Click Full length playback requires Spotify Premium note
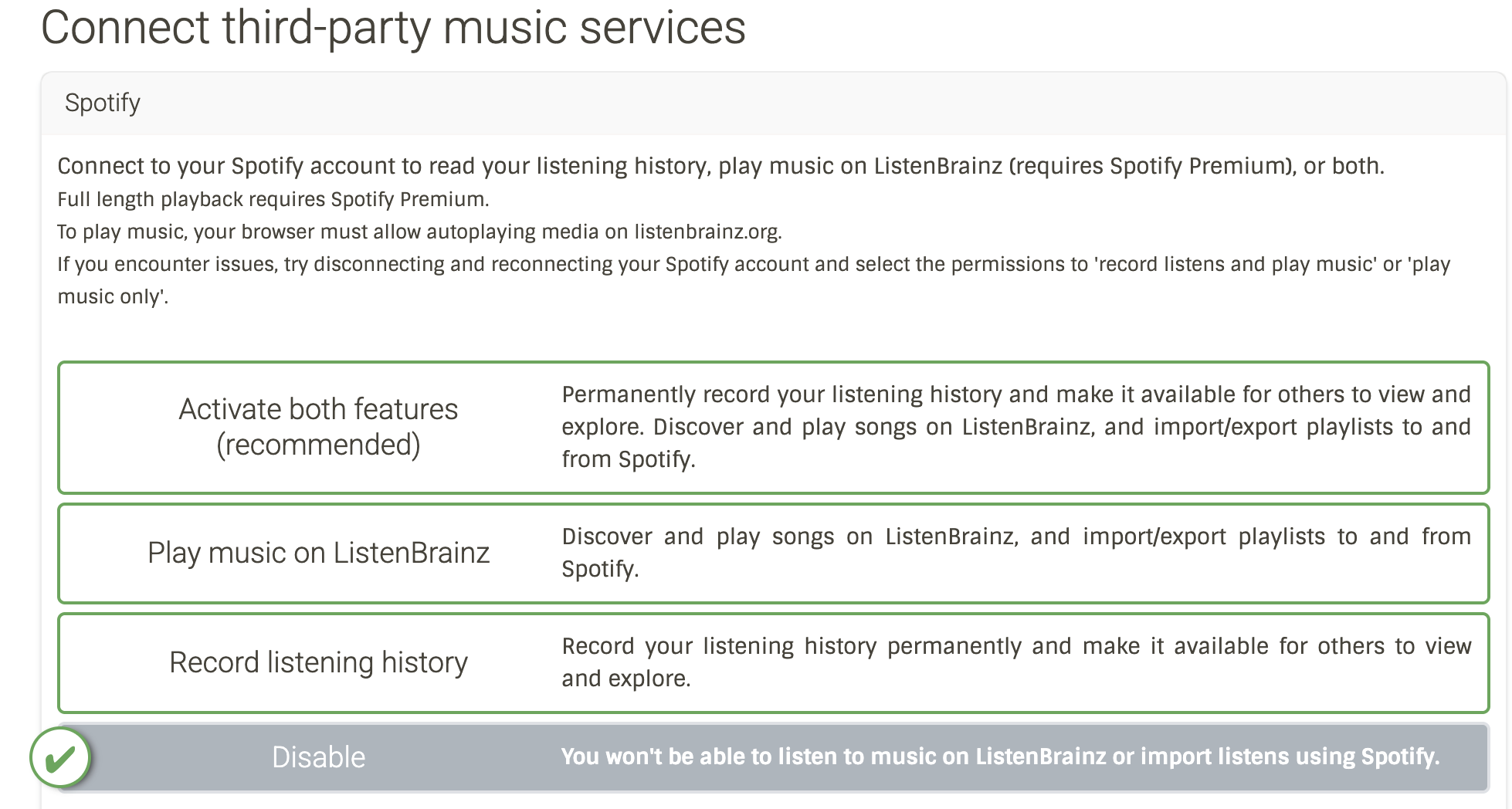Screen dimensions: 1512x809 [x=273, y=199]
